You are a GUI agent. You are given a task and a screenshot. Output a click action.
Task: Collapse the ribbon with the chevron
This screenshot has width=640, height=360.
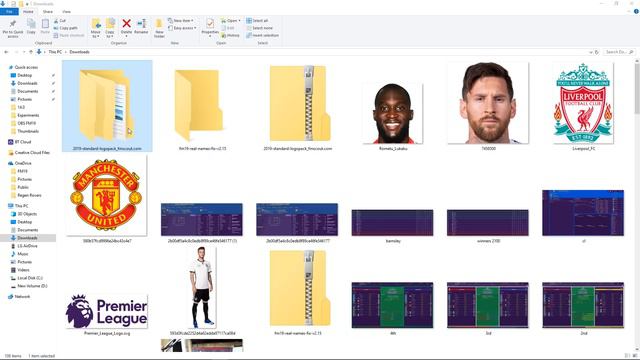coord(630,11)
